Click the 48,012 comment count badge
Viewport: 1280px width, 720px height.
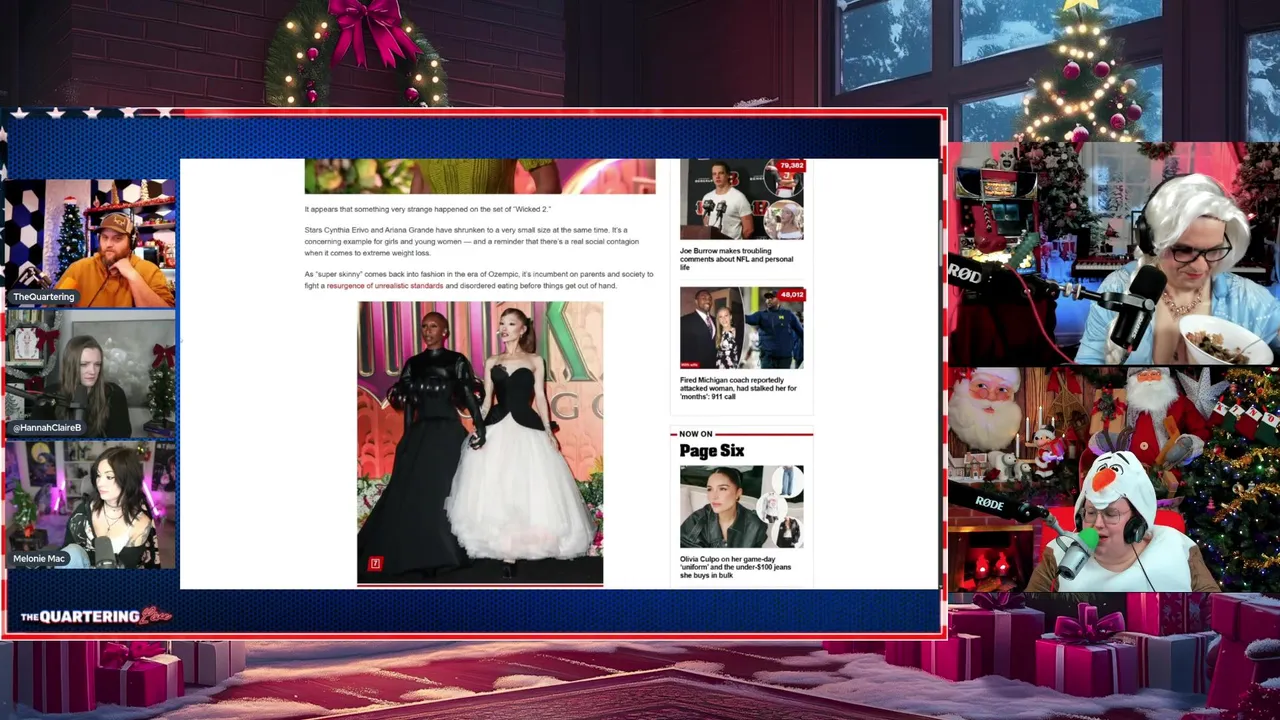click(791, 295)
